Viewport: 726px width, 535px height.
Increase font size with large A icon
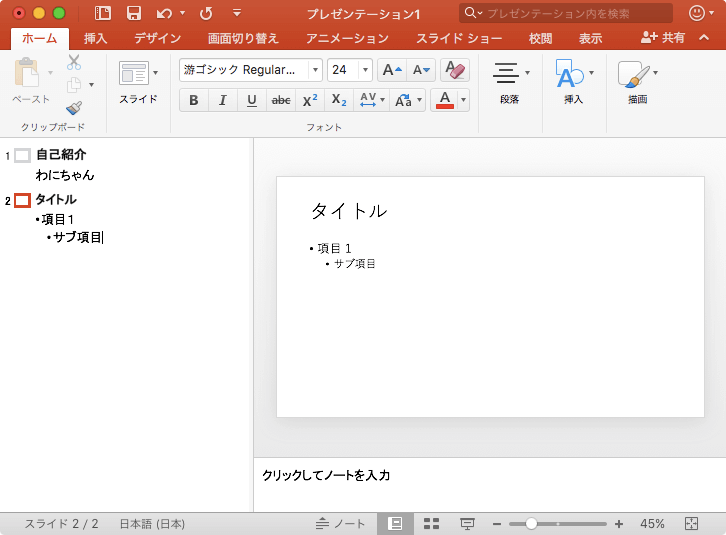pyautogui.click(x=391, y=70)
